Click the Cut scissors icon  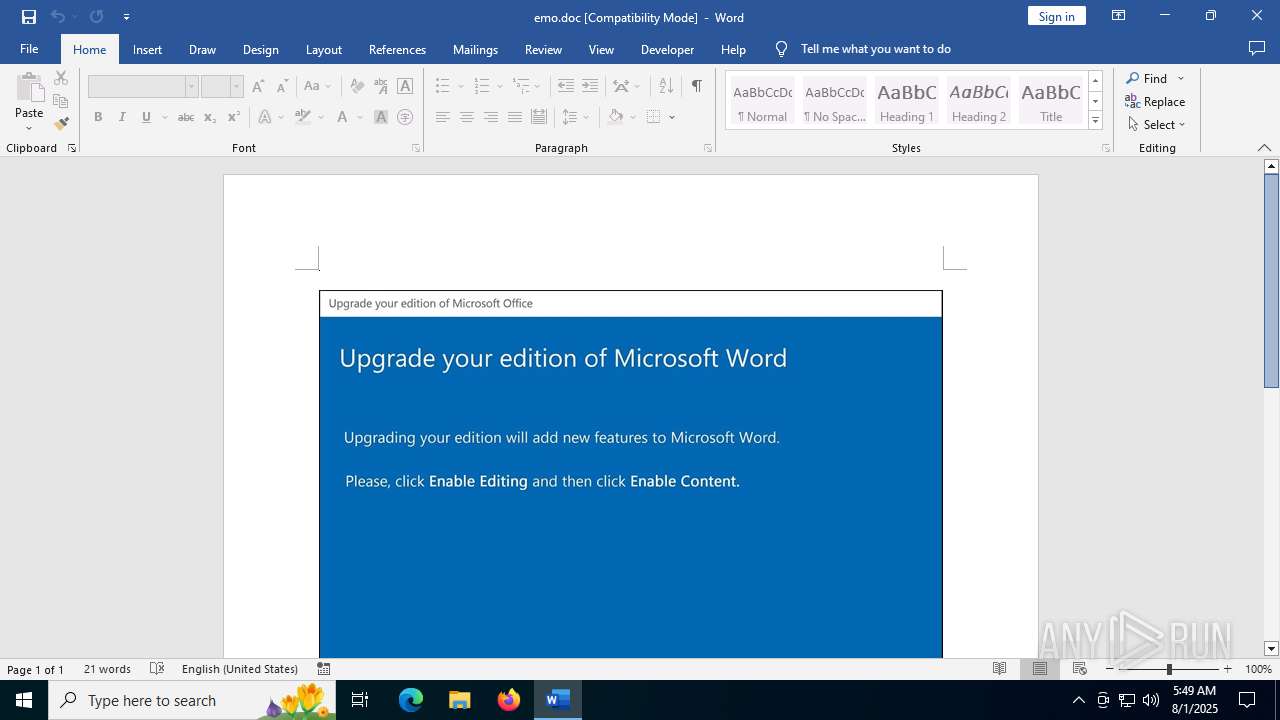(x=61, y=78)
